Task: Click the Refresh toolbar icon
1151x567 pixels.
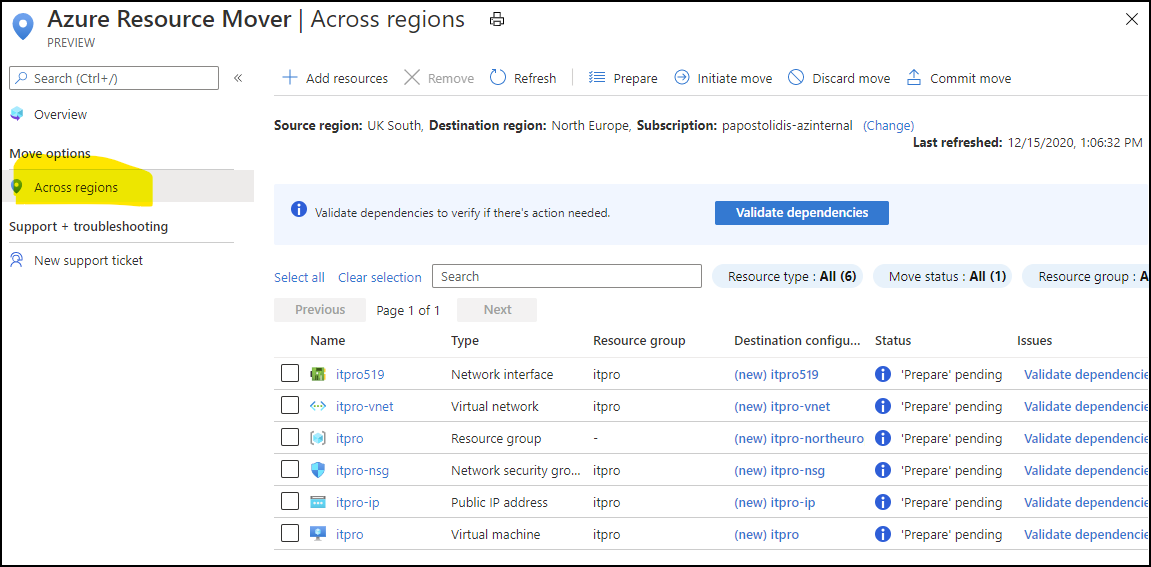Action: [498, 78]
